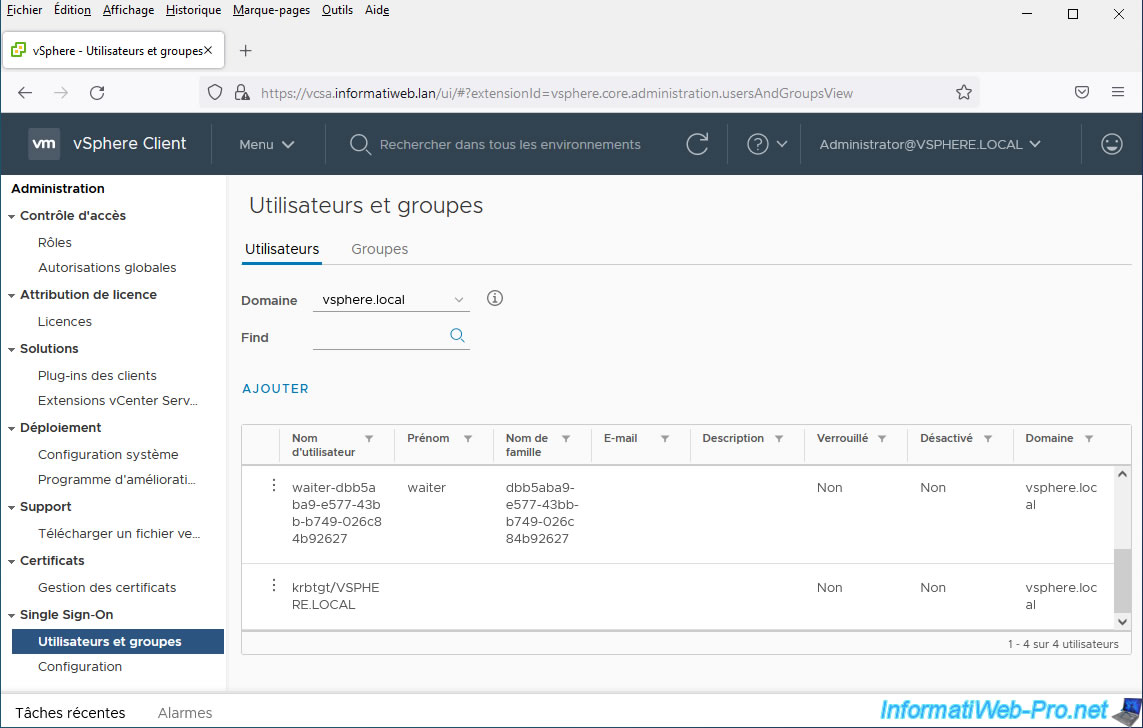Click the user table scrollbar up arrow
1143x728 pixels.
coord(1123,474)
